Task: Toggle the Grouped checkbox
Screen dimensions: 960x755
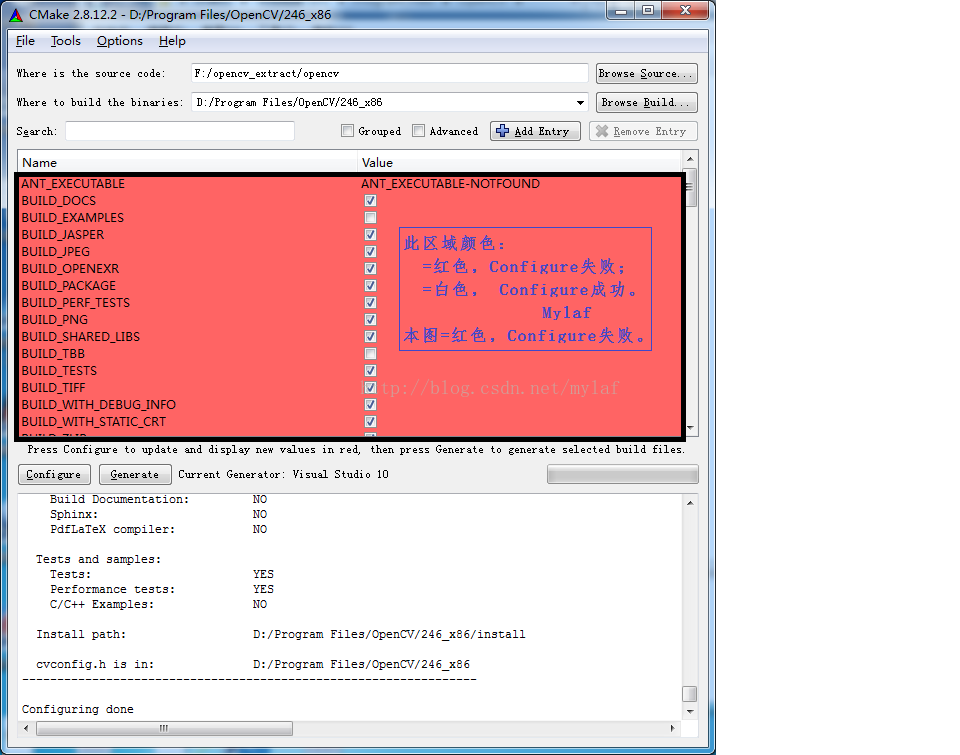Action: point(348,131)
